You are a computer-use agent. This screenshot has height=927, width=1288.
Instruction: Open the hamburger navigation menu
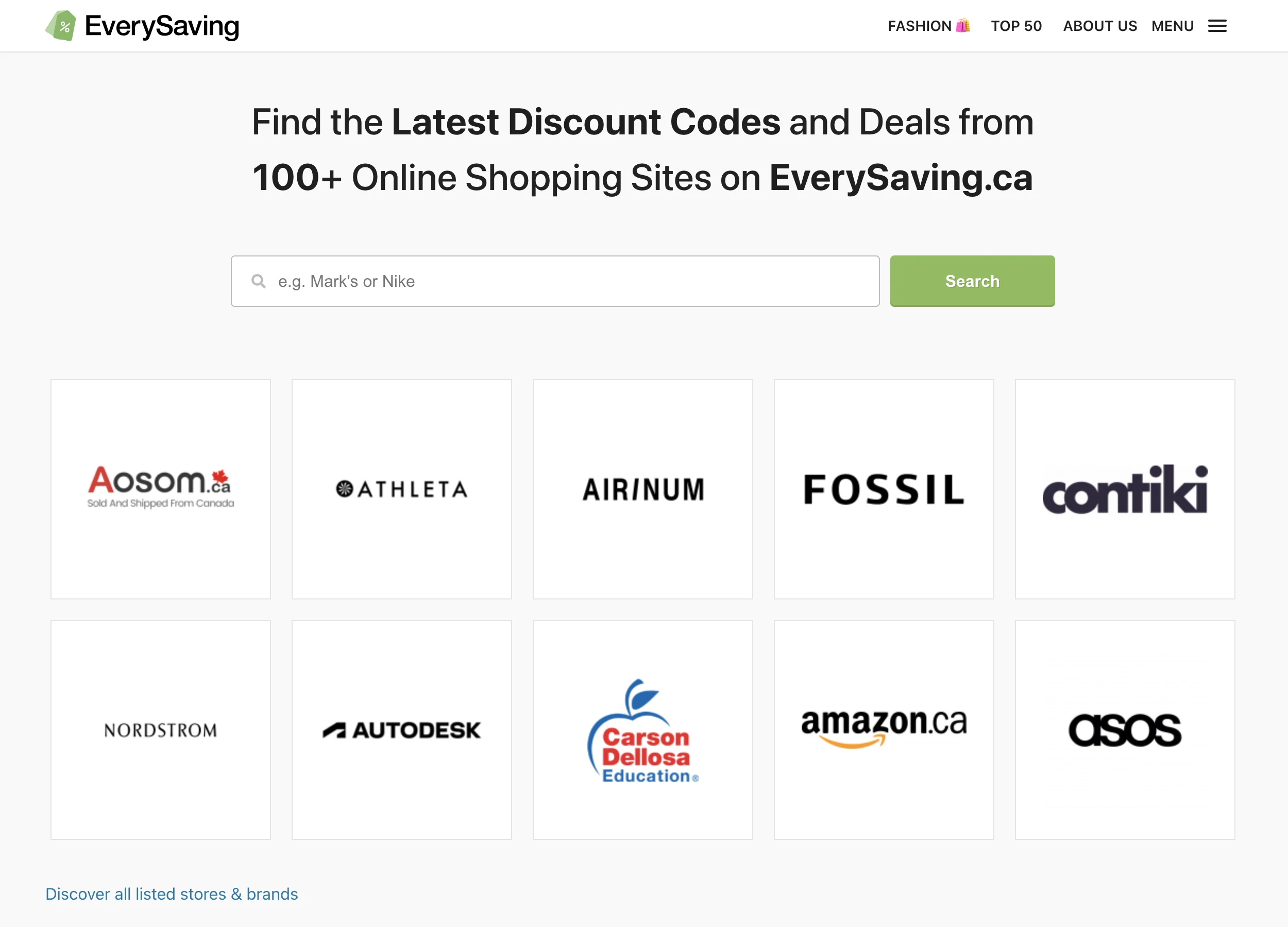(1217, 26)
